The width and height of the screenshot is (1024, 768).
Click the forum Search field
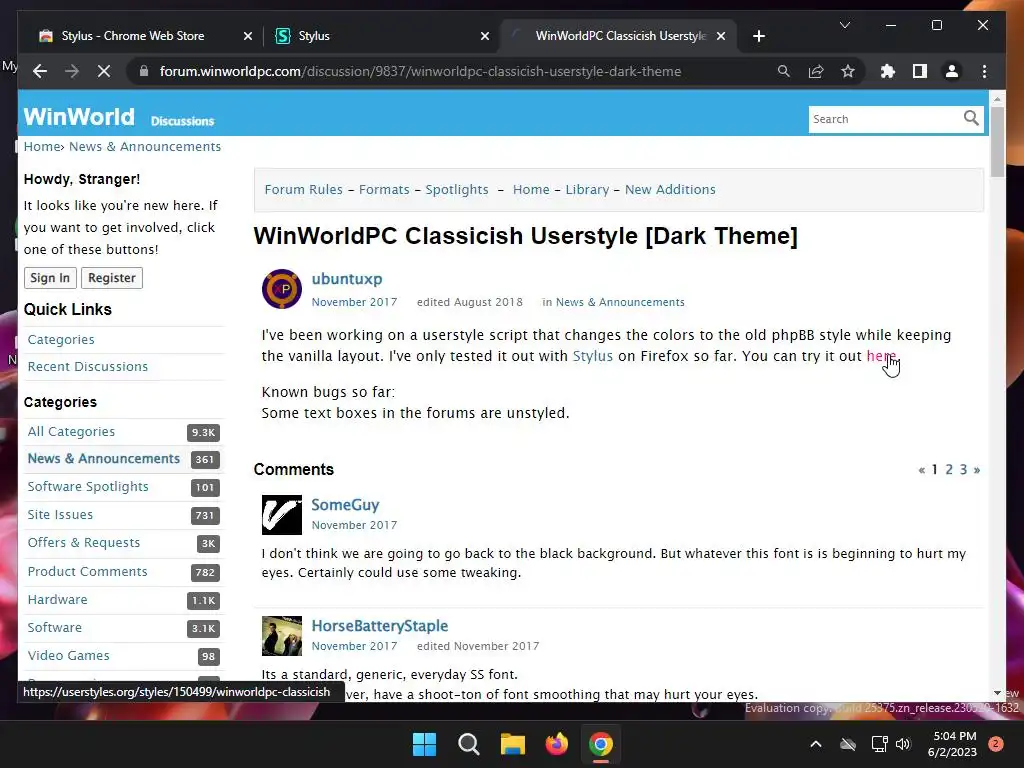(x=884, y=119)
